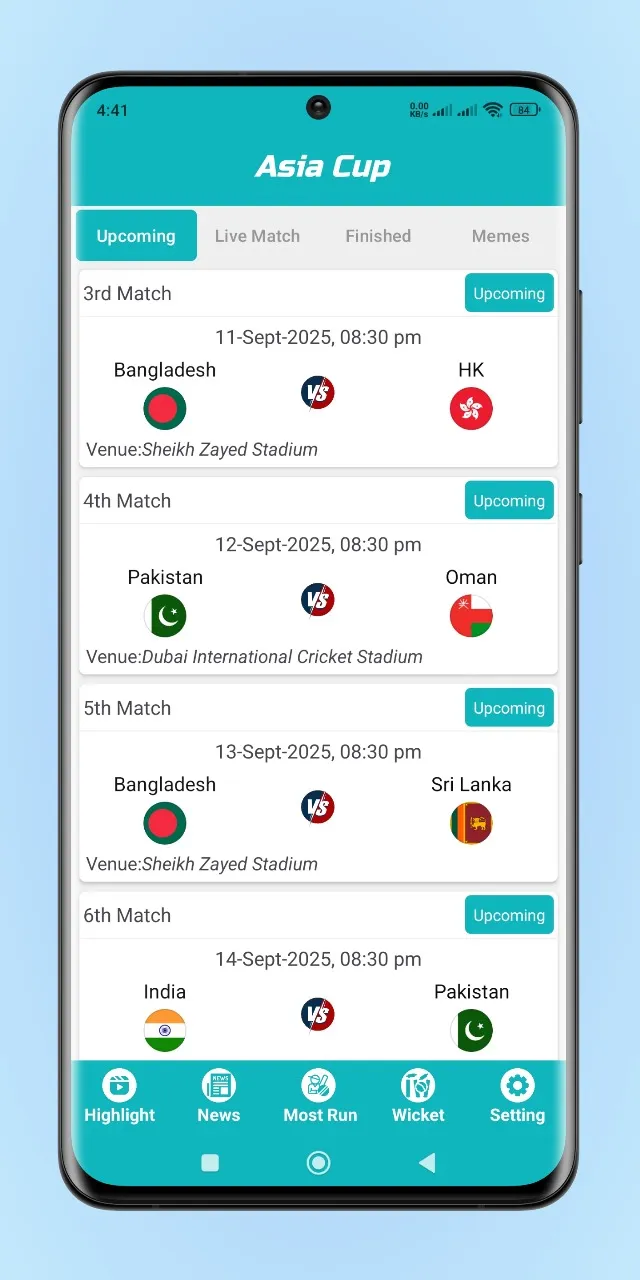Viewport: 640px width, 1280px height.
Task: Select the Upcoming tab
Action: tap(136, 236)
